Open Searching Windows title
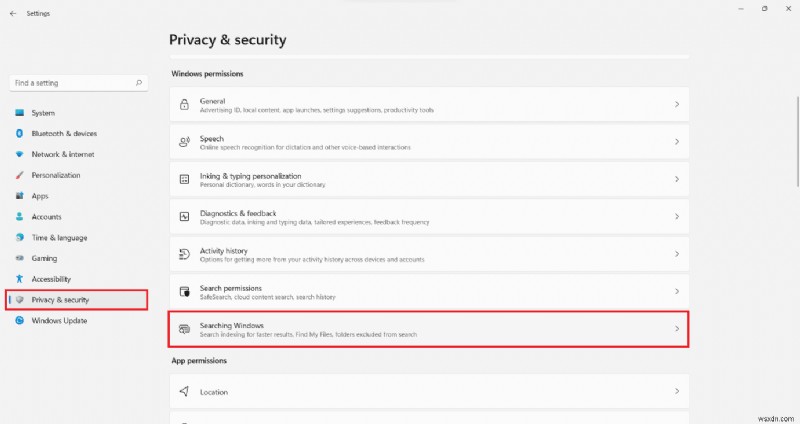The image size is (800, 424). coord(232,326)
